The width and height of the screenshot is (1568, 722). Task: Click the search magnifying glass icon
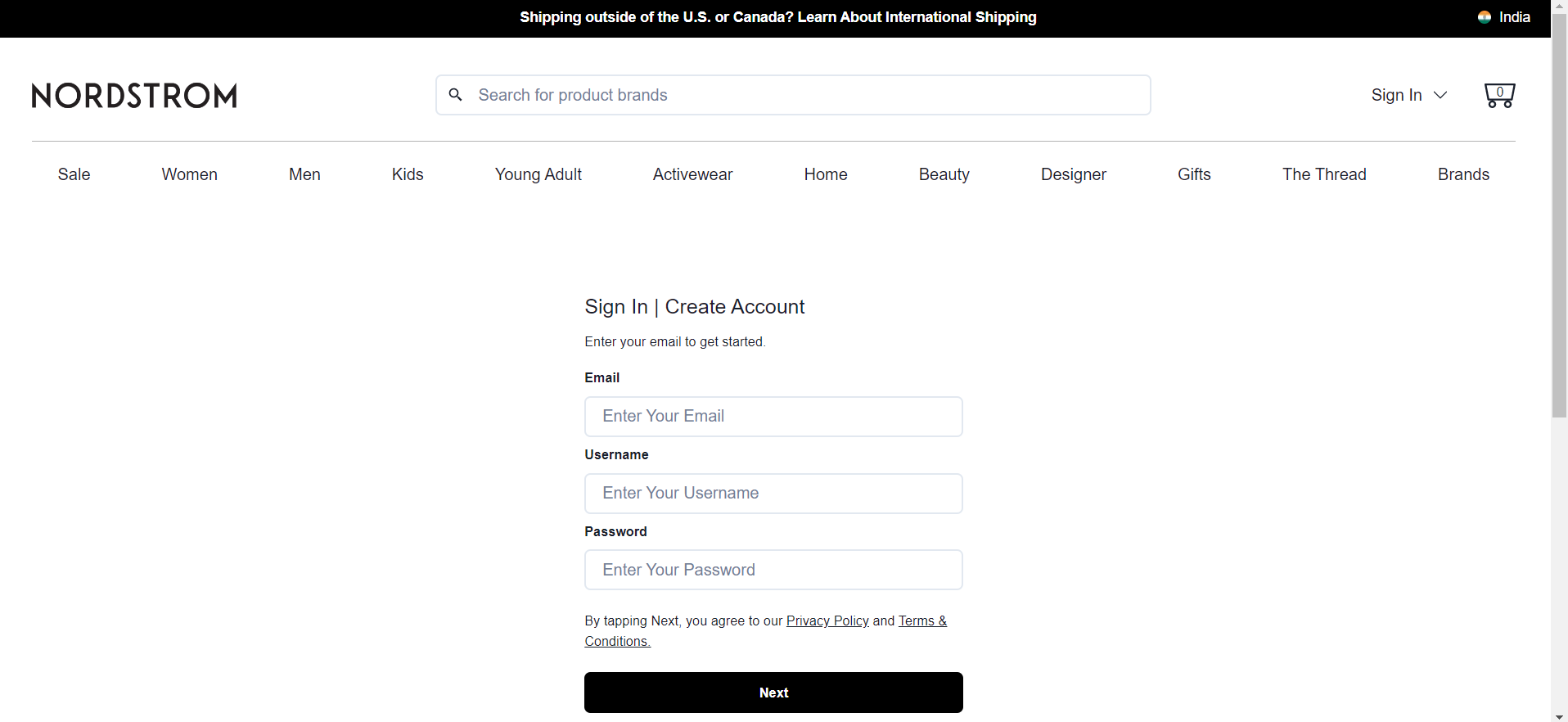click(456, 94)
